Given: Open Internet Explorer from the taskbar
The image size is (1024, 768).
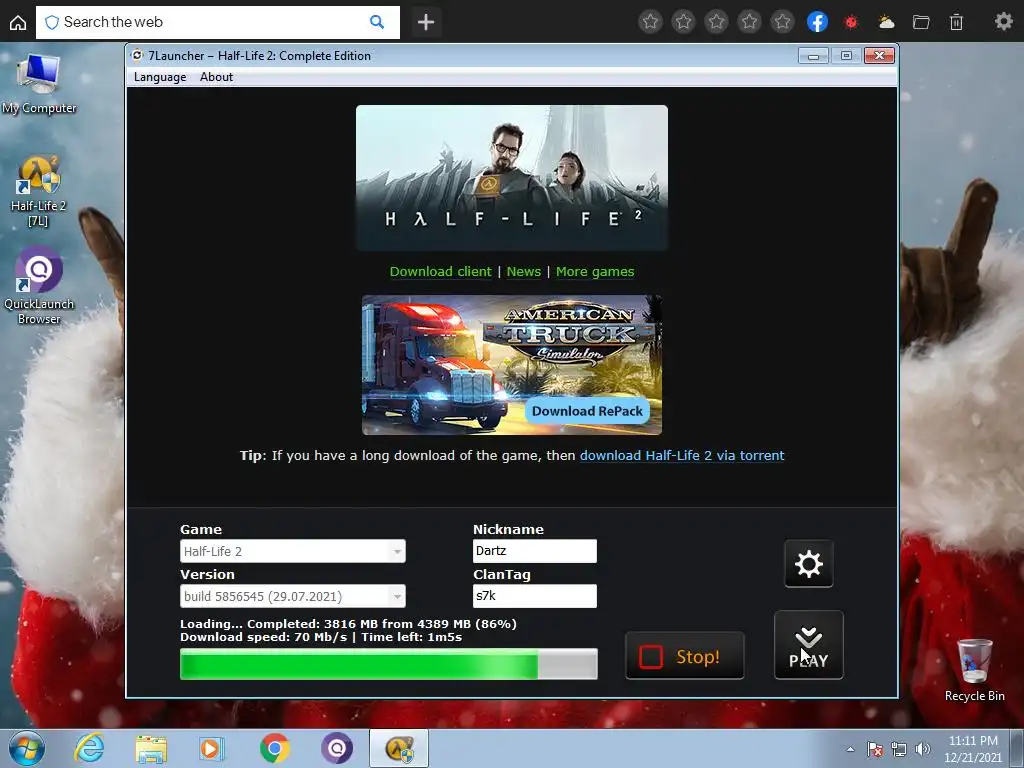Looking at the screenshot, I should pos(89,748).
